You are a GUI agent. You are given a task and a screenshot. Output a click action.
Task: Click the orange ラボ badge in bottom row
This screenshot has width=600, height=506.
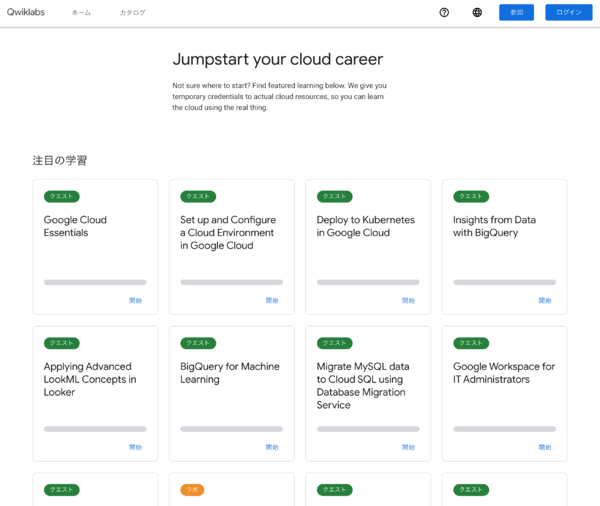click(192, 490)
